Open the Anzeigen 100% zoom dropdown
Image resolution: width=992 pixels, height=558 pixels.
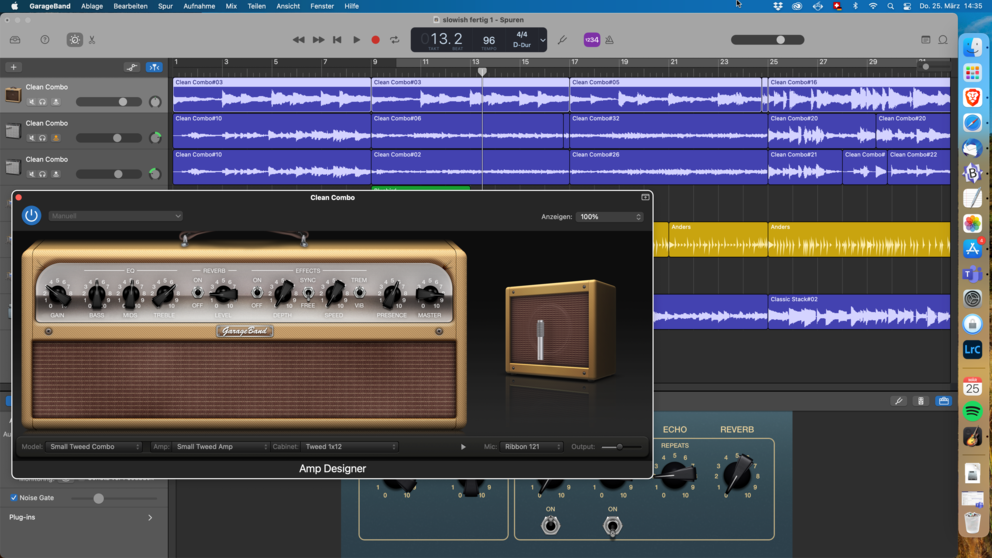tap(610, 216)
